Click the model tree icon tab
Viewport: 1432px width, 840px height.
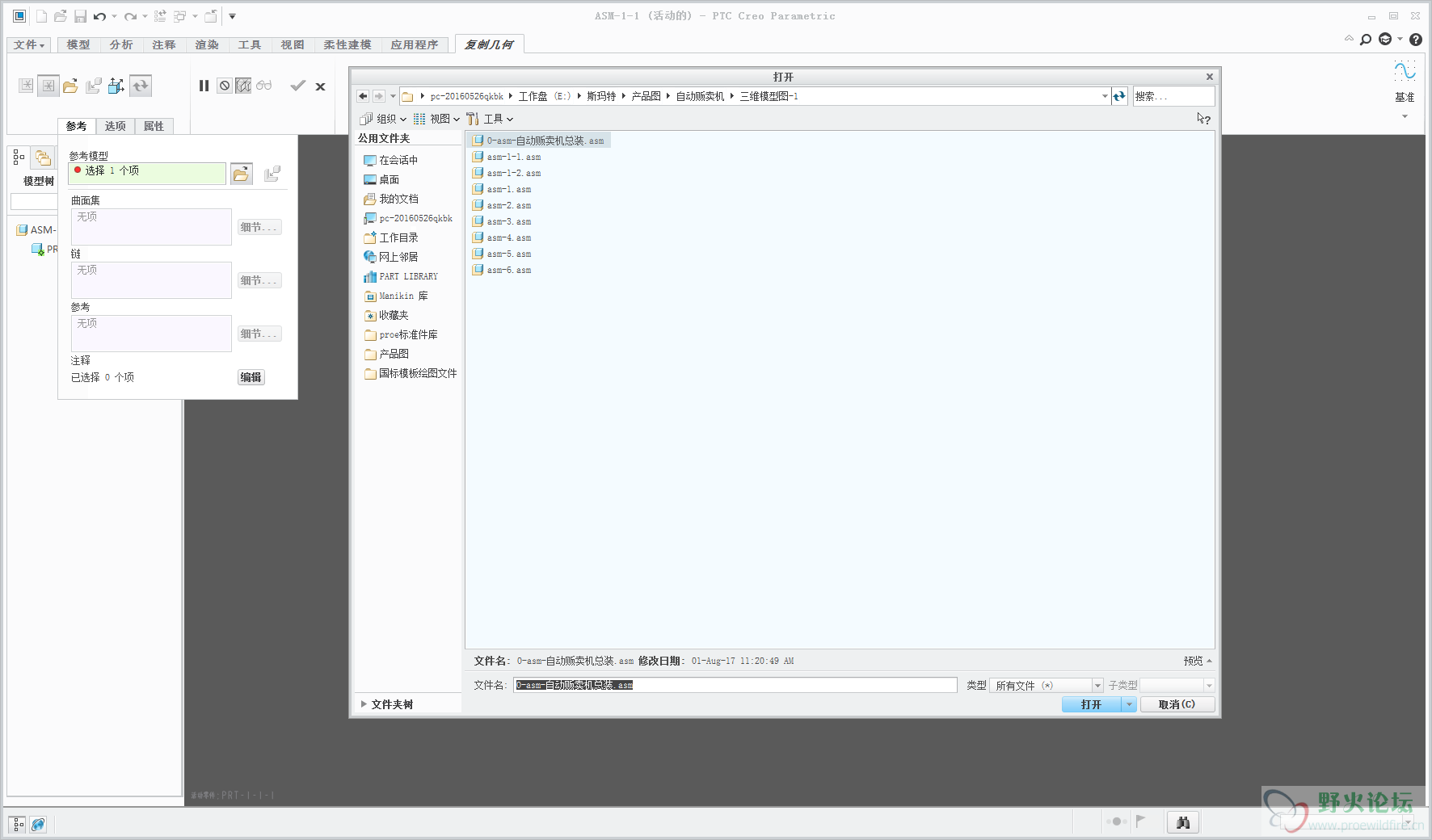coord(19,157)
